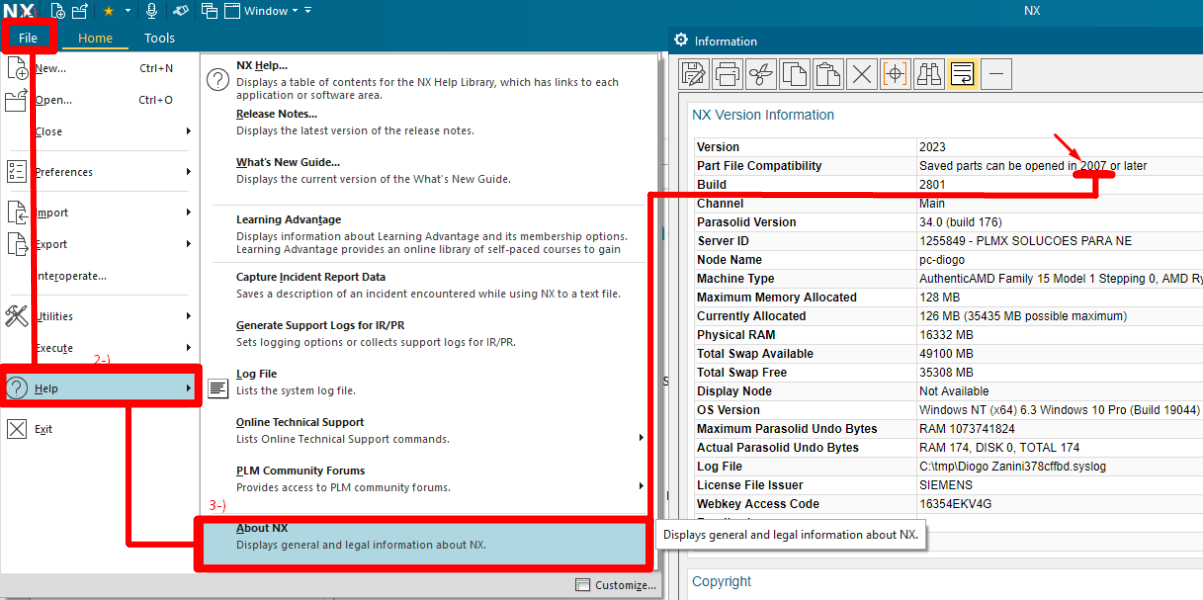
Task: Select About NX in Help submenu
Action: pyautogui.click(x=426, y=543)
